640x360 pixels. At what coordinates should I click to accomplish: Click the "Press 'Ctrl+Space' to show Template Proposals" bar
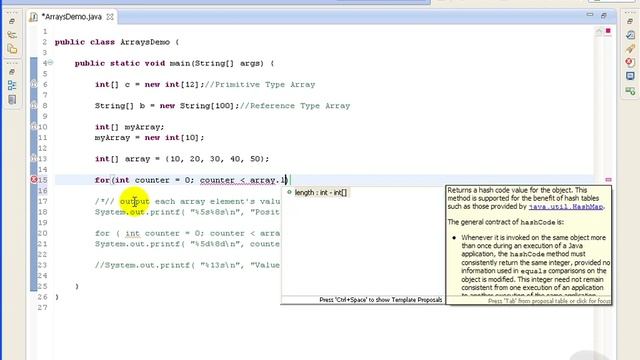(380, 300)
